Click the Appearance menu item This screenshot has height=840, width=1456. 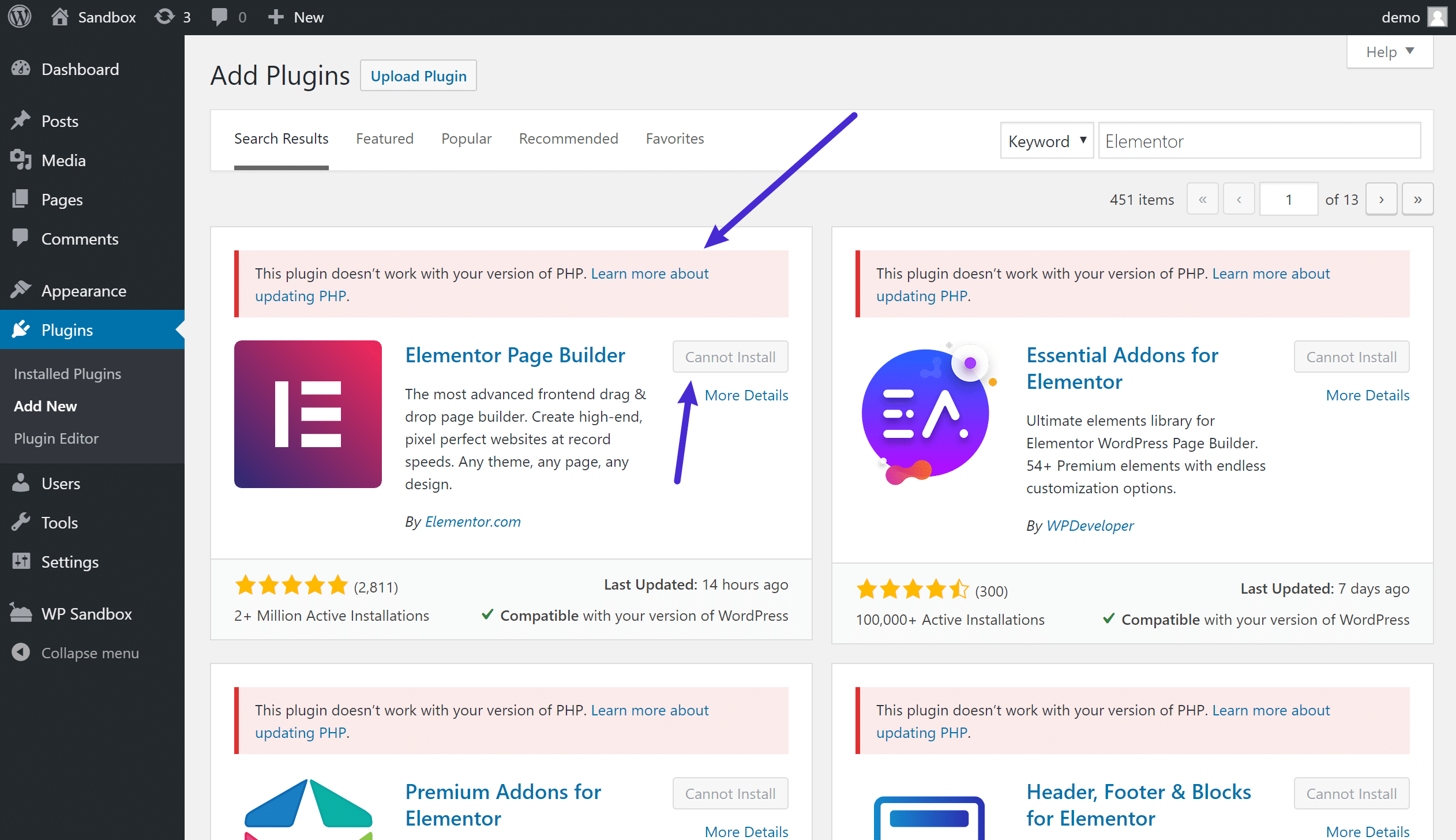[83, 290]
